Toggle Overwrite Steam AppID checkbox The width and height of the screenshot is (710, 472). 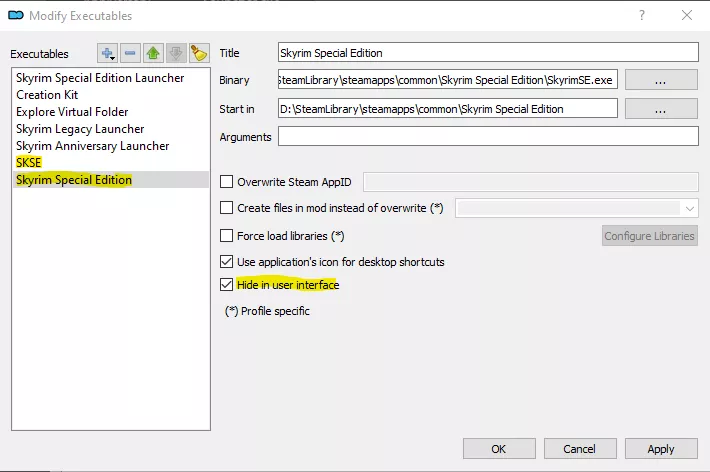[x=226, y=182]
